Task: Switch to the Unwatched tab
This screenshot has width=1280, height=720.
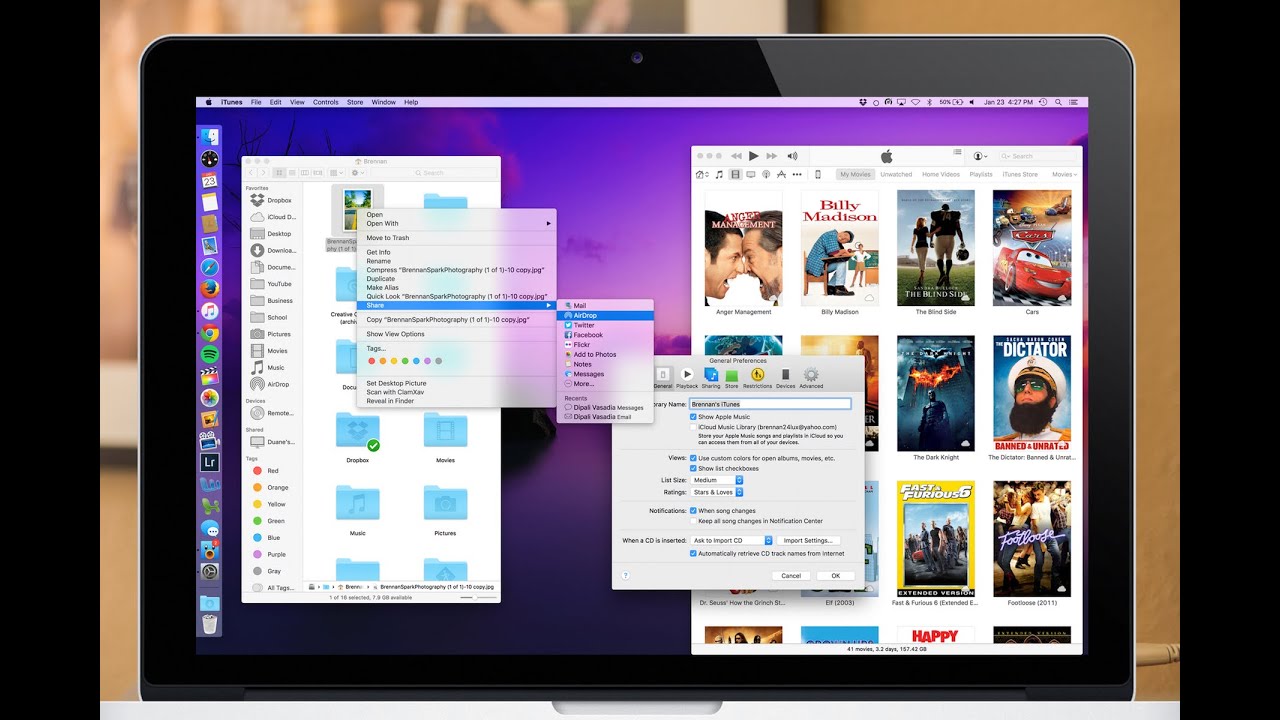Action: 896,174
